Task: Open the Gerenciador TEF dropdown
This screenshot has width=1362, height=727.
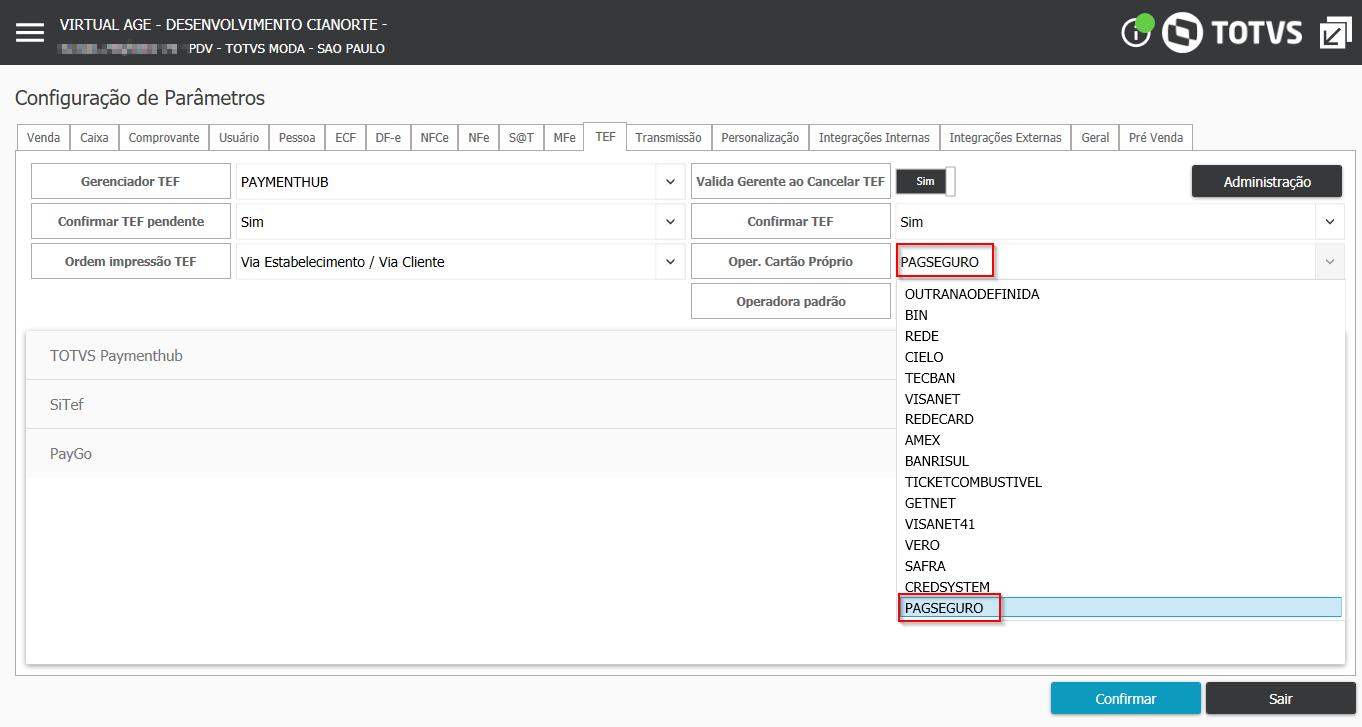Action: click(669, 182)
